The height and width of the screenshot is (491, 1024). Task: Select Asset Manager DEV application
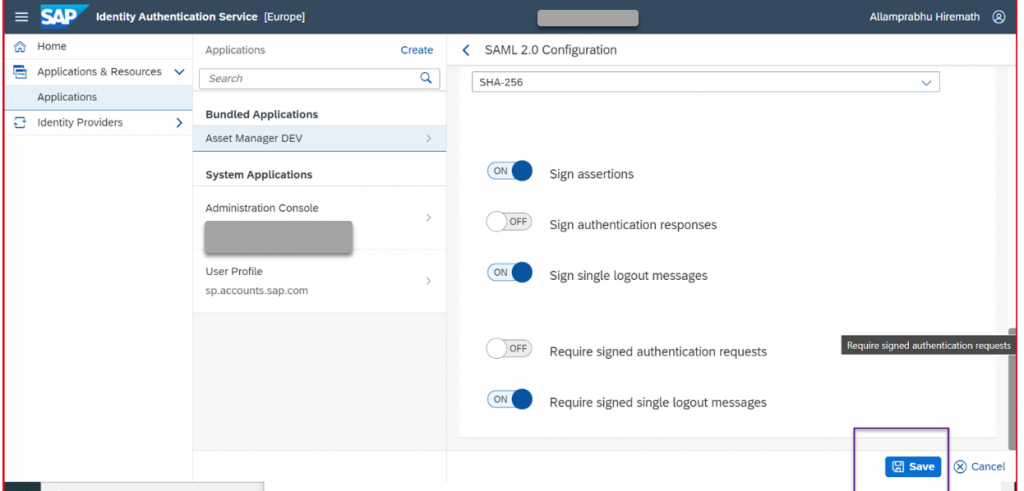pyautogui.click(x=319, y=138)
